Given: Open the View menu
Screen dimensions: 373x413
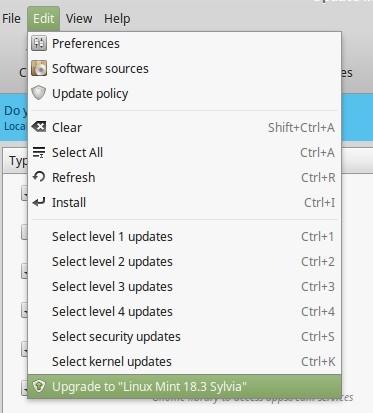Looking at the screenshot, I should pyautogui.click(x=79, y=19).
